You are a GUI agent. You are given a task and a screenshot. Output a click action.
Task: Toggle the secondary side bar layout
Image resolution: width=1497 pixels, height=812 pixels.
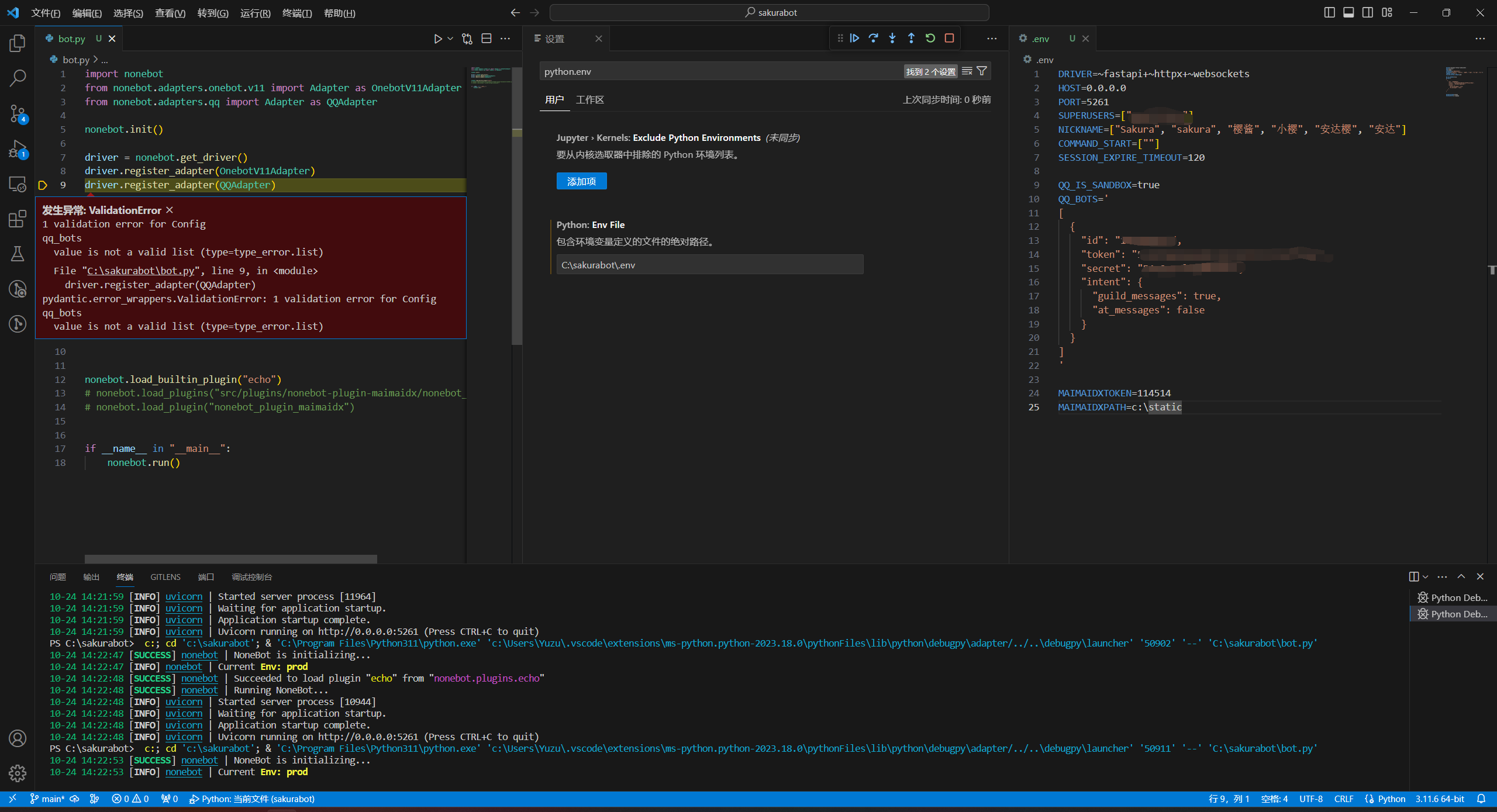point(1368,12)
